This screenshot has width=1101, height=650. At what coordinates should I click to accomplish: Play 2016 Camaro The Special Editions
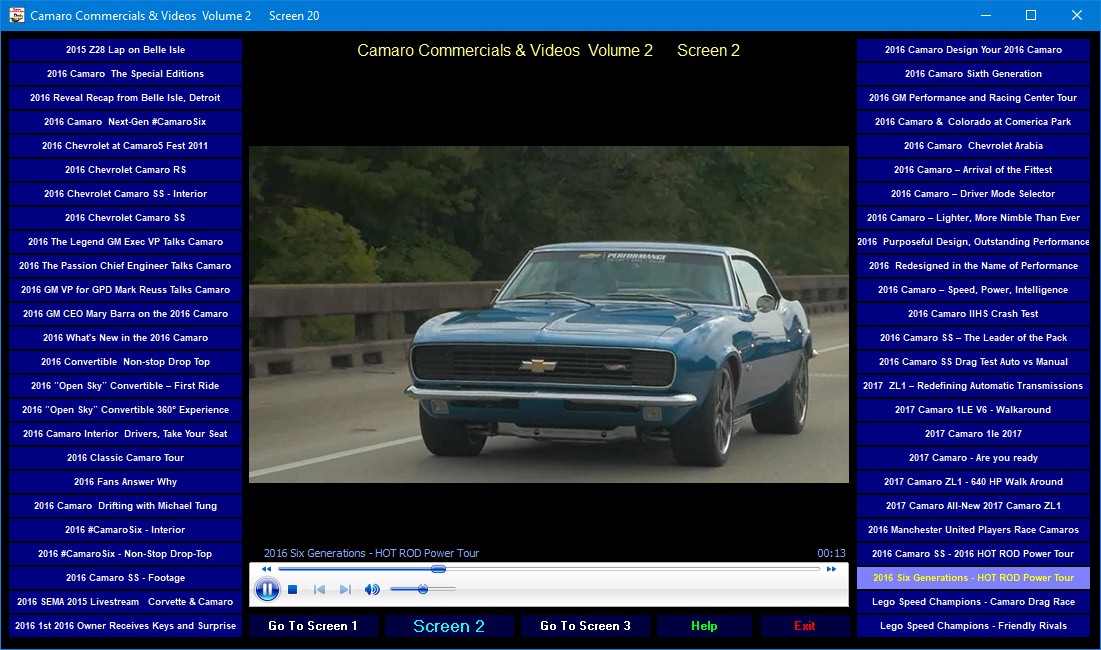coord(126,74)
